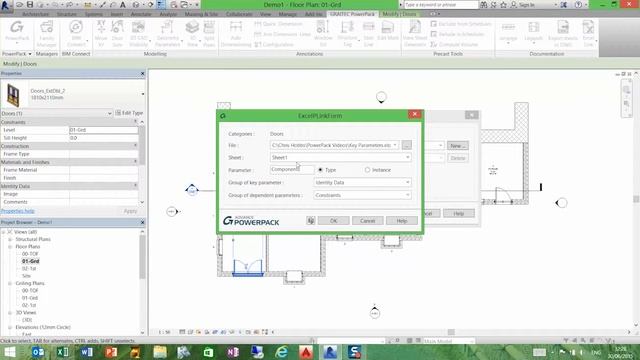Click the small icon button left of OK

coord(311,221)
